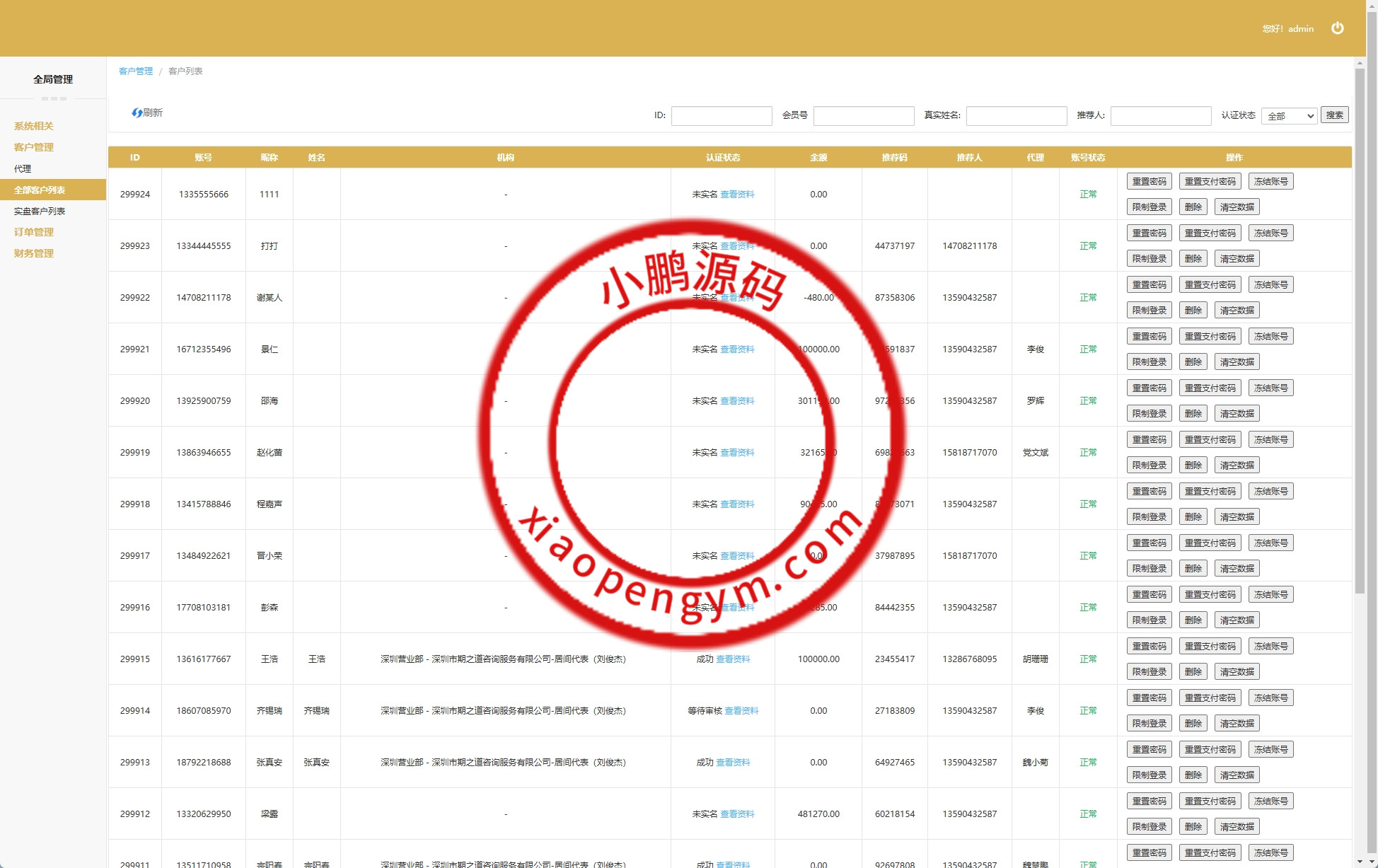This screenshot has height=868, width=1378.
Task: Open the 代理 sidebar item
Action: click(23, 168)
